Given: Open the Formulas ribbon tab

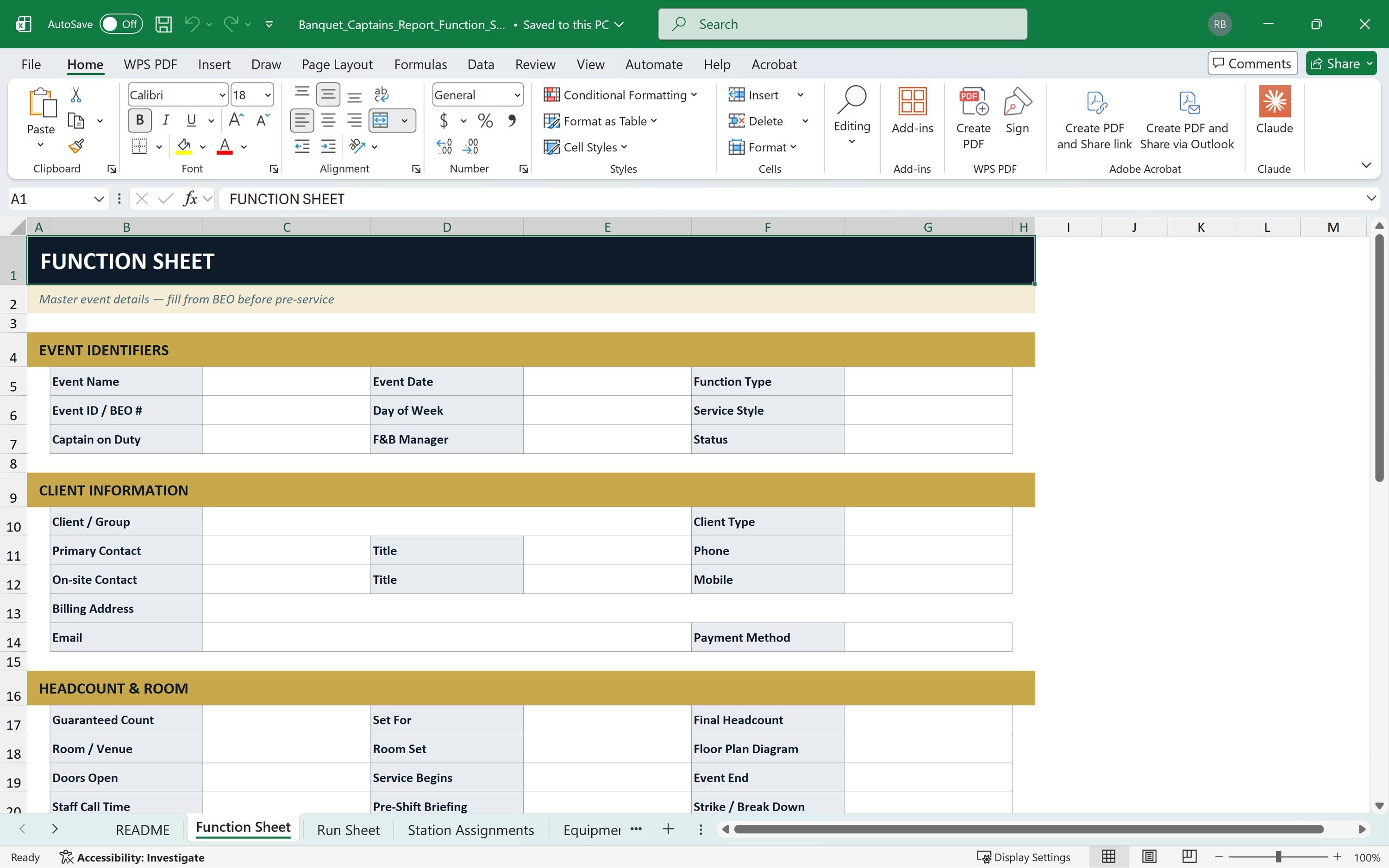Looking at the screenshot, I should [420, 64].
